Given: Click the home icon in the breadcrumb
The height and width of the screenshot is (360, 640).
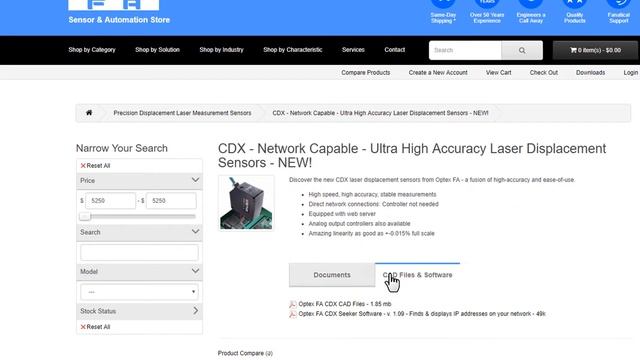Looking at the screenshot, I should [89, 113].
